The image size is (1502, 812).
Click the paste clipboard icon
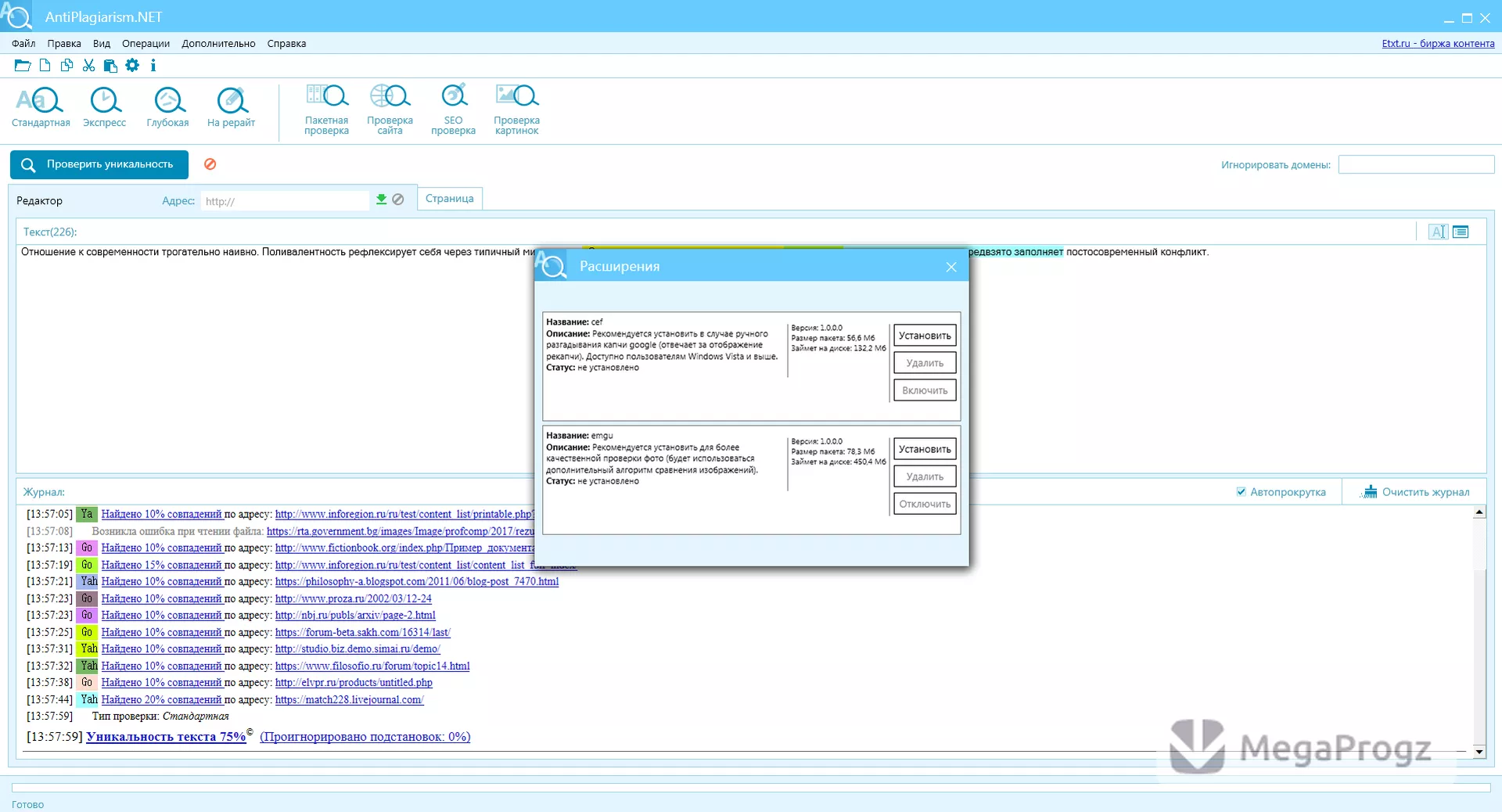point(110,66)
